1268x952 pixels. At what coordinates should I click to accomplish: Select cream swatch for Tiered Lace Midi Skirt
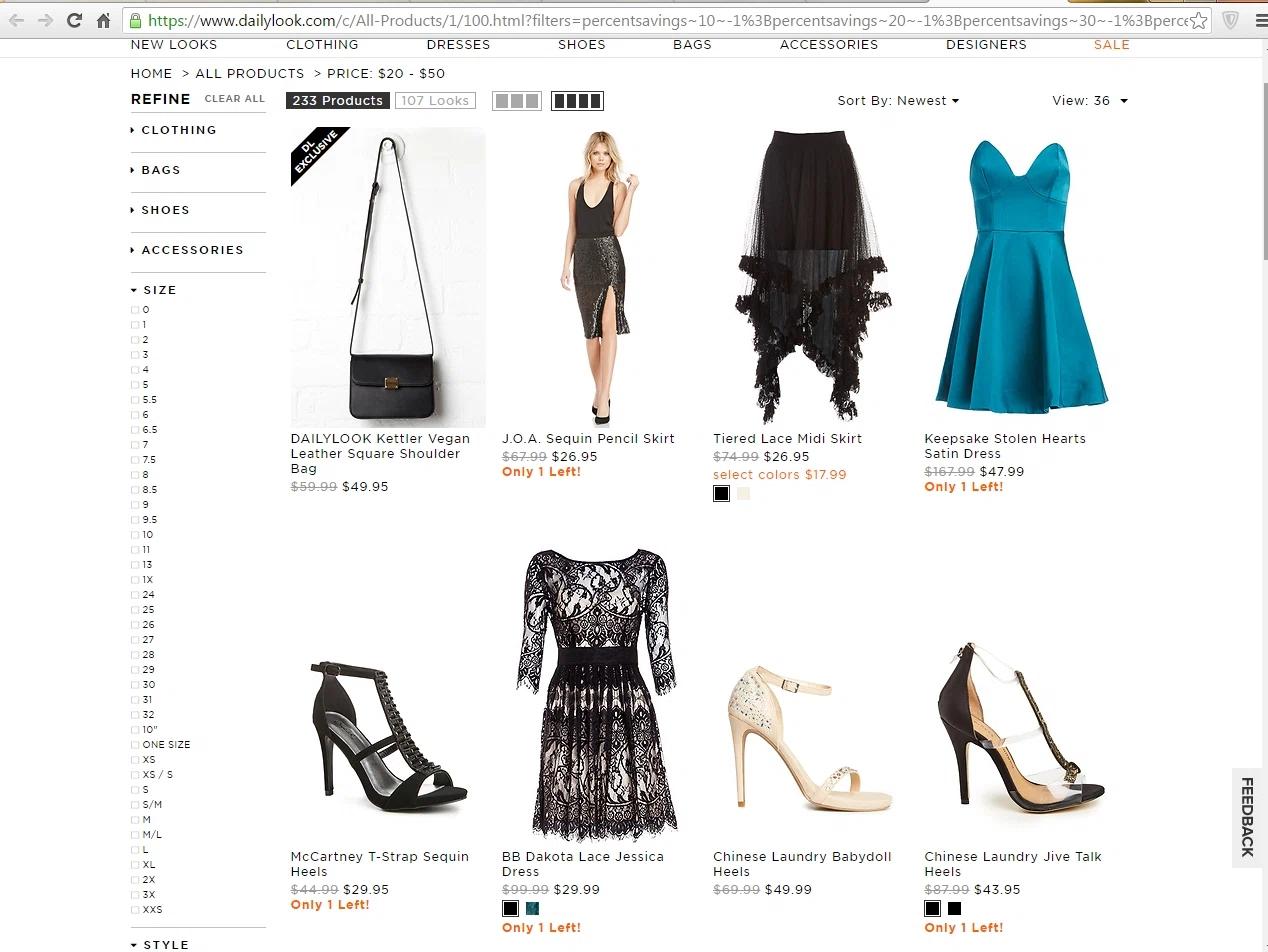743,493
